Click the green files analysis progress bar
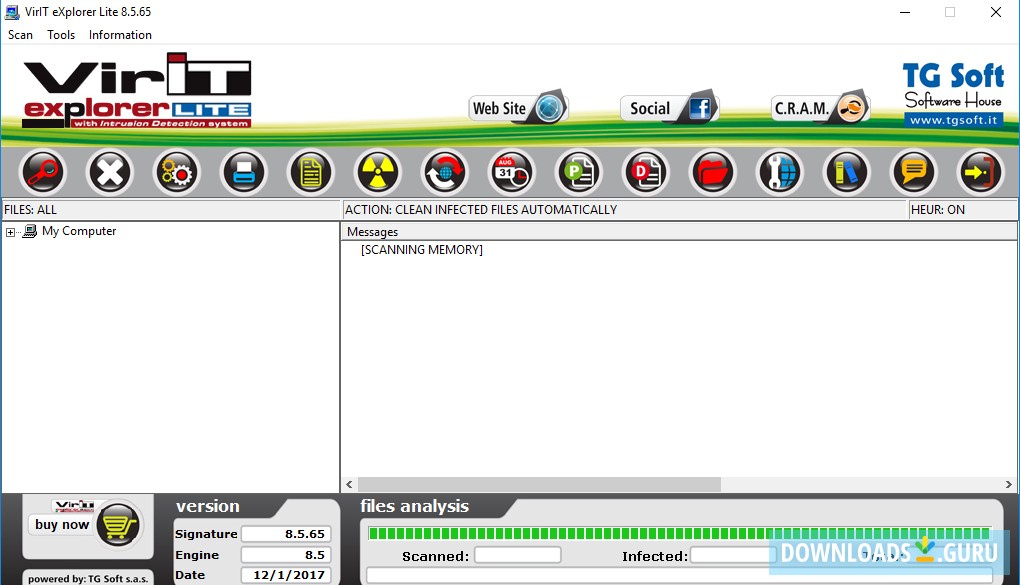 click(x=679, y=534)
